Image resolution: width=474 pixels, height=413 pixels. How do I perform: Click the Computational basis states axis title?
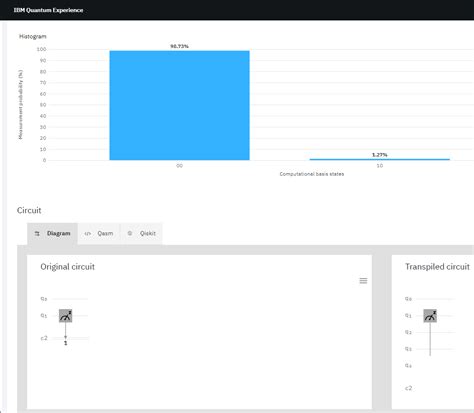[312, 174]
